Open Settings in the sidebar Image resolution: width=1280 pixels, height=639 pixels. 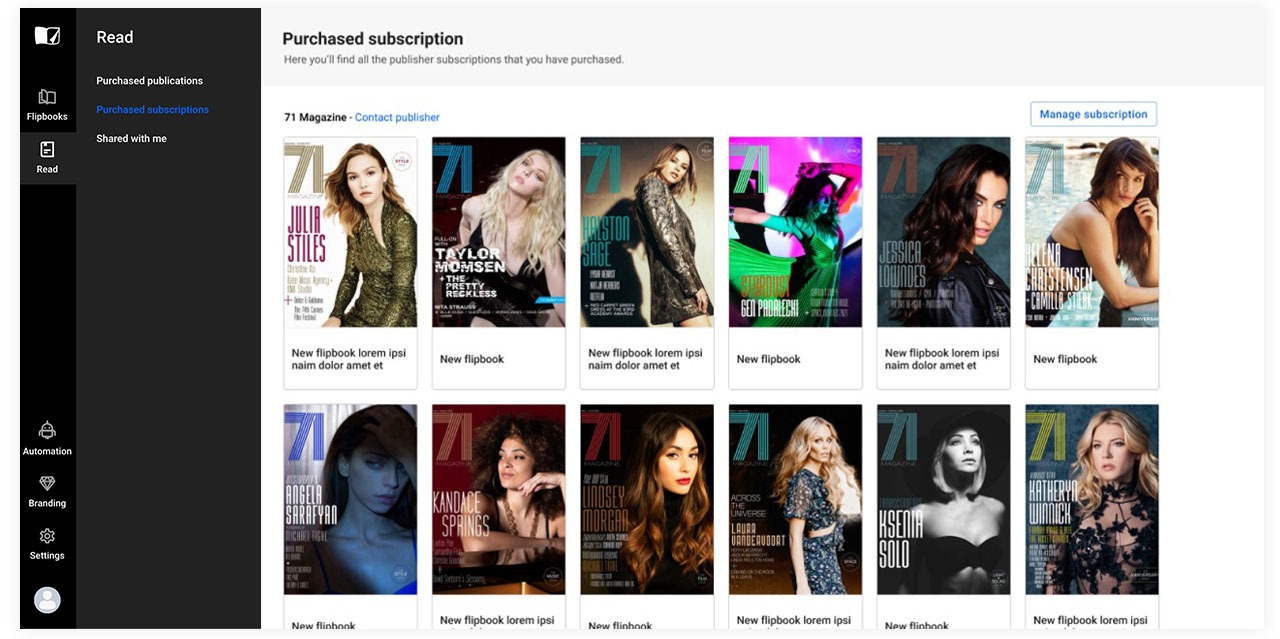click(47, 544)
